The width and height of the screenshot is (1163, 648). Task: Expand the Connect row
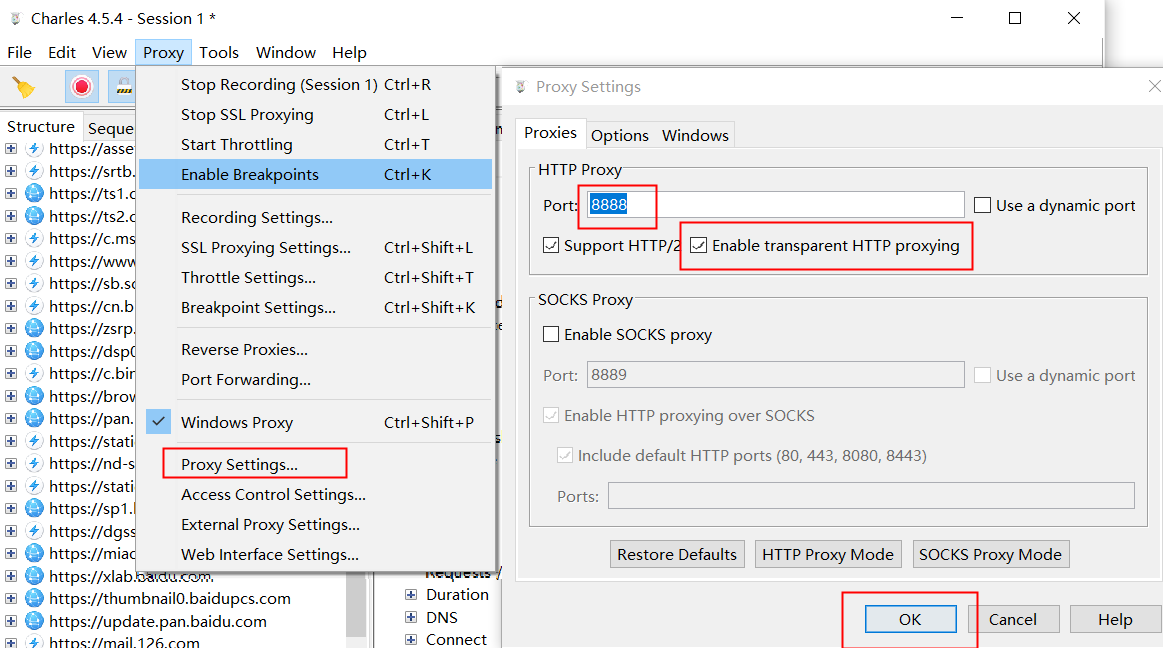coord(411,639)
